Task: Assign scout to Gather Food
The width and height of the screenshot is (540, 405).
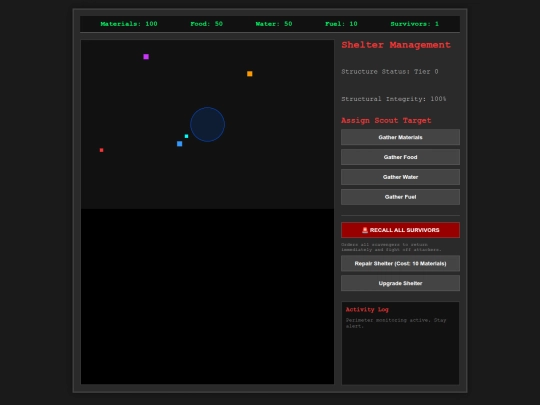Action: tap(400, 157)
